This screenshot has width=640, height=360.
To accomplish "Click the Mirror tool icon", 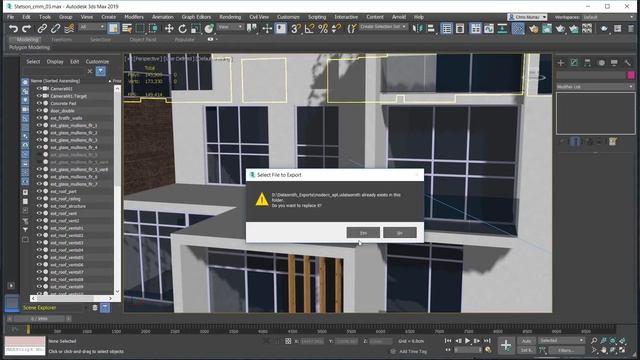I will click(418, 29).
